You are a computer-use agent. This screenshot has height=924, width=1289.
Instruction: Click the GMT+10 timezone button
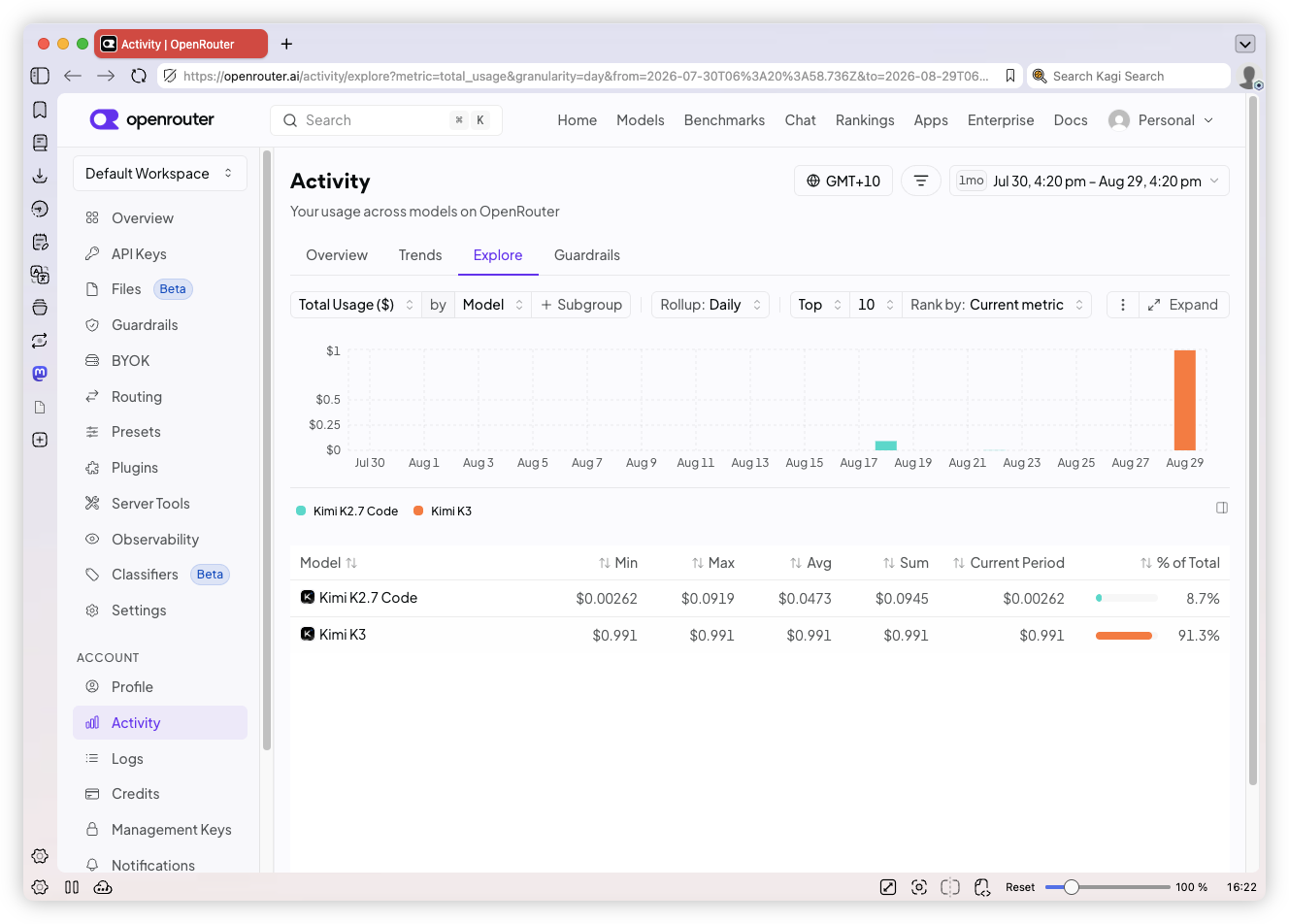[x=843, y=181]
